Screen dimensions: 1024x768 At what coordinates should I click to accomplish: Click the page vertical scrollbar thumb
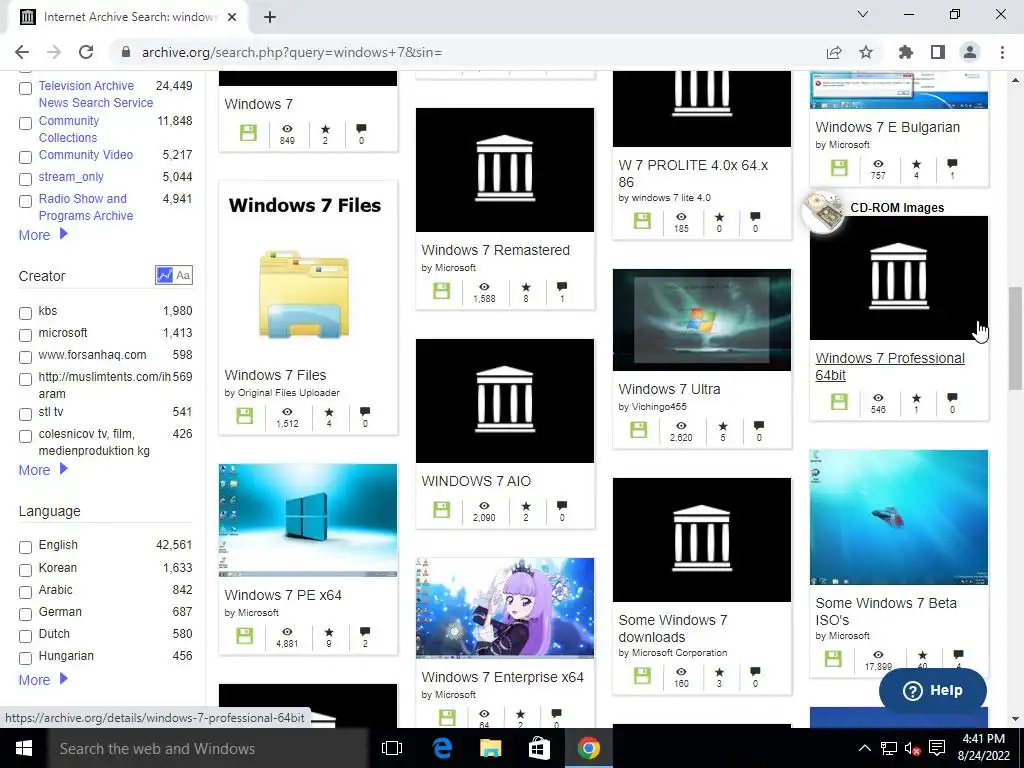(x=1015, y=338)
